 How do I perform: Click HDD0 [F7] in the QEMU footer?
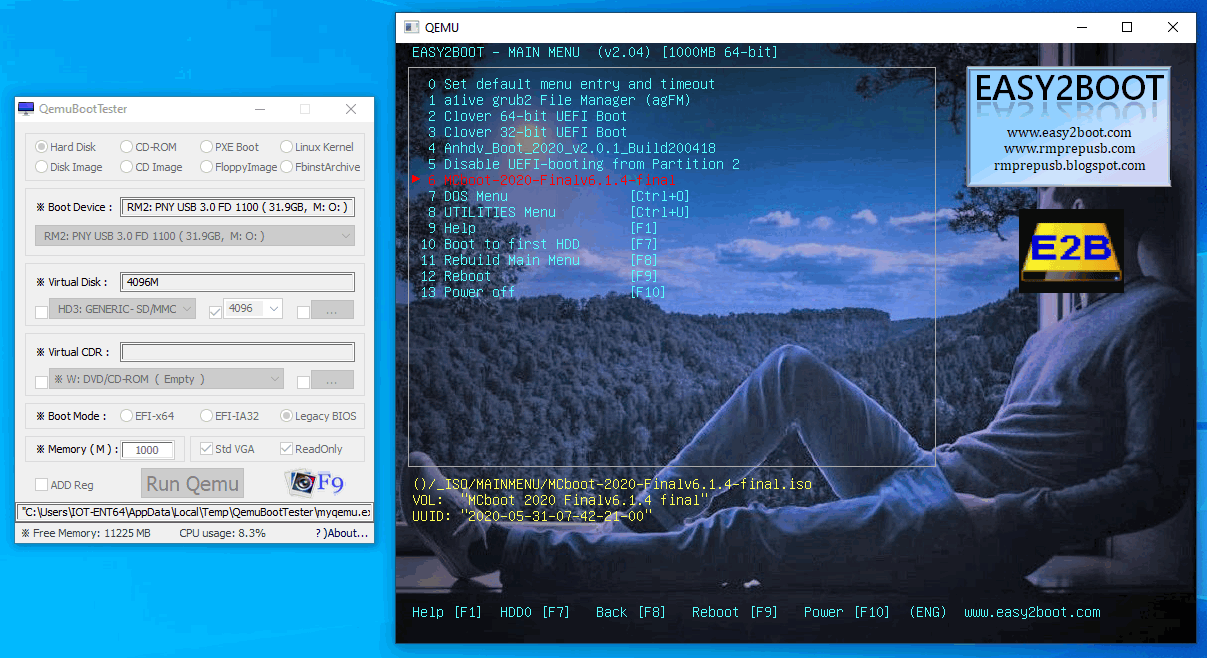point(535,612)
